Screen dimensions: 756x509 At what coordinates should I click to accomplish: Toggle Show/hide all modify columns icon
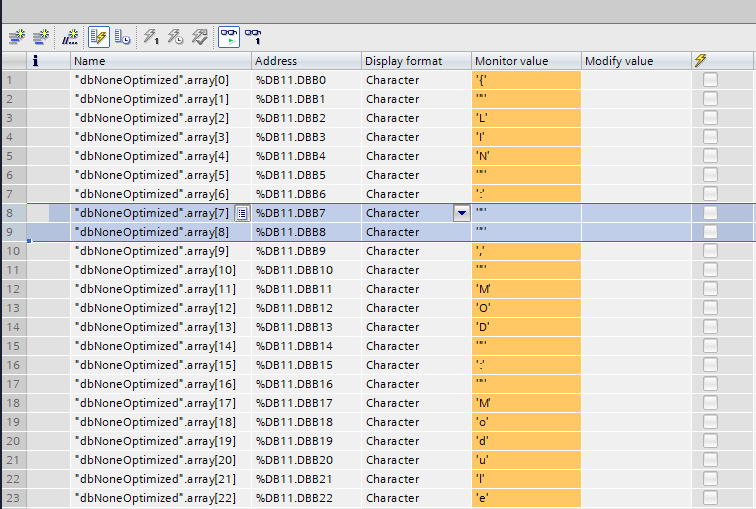99,37
